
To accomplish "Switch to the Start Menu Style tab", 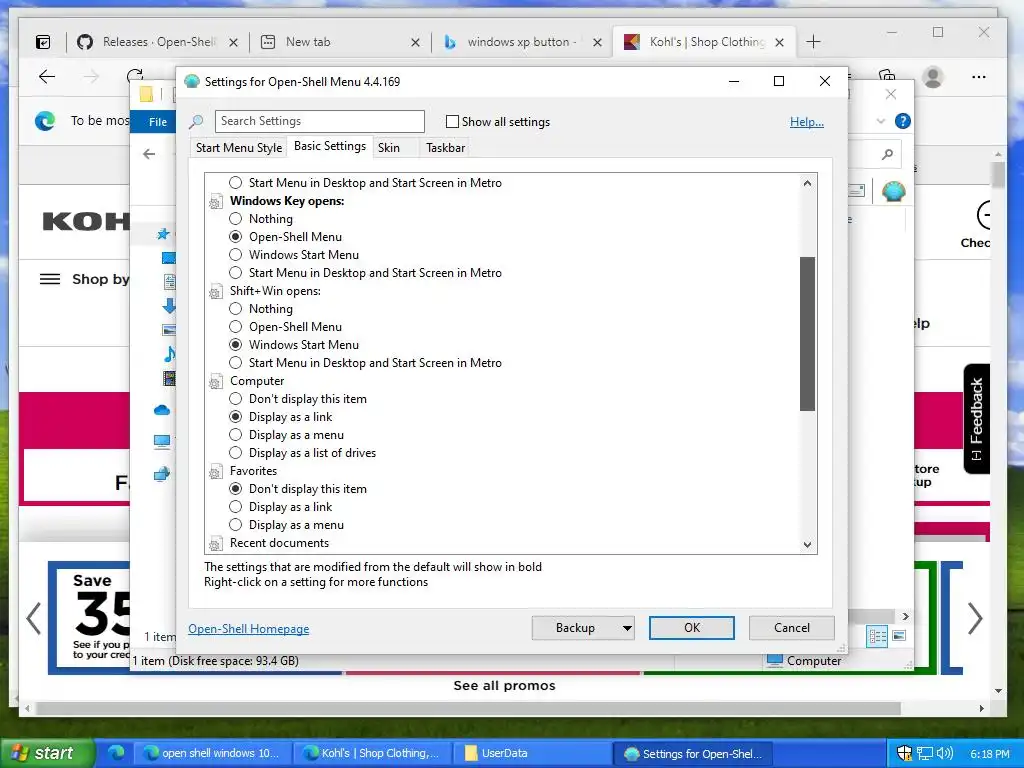I will pos(239,148).
